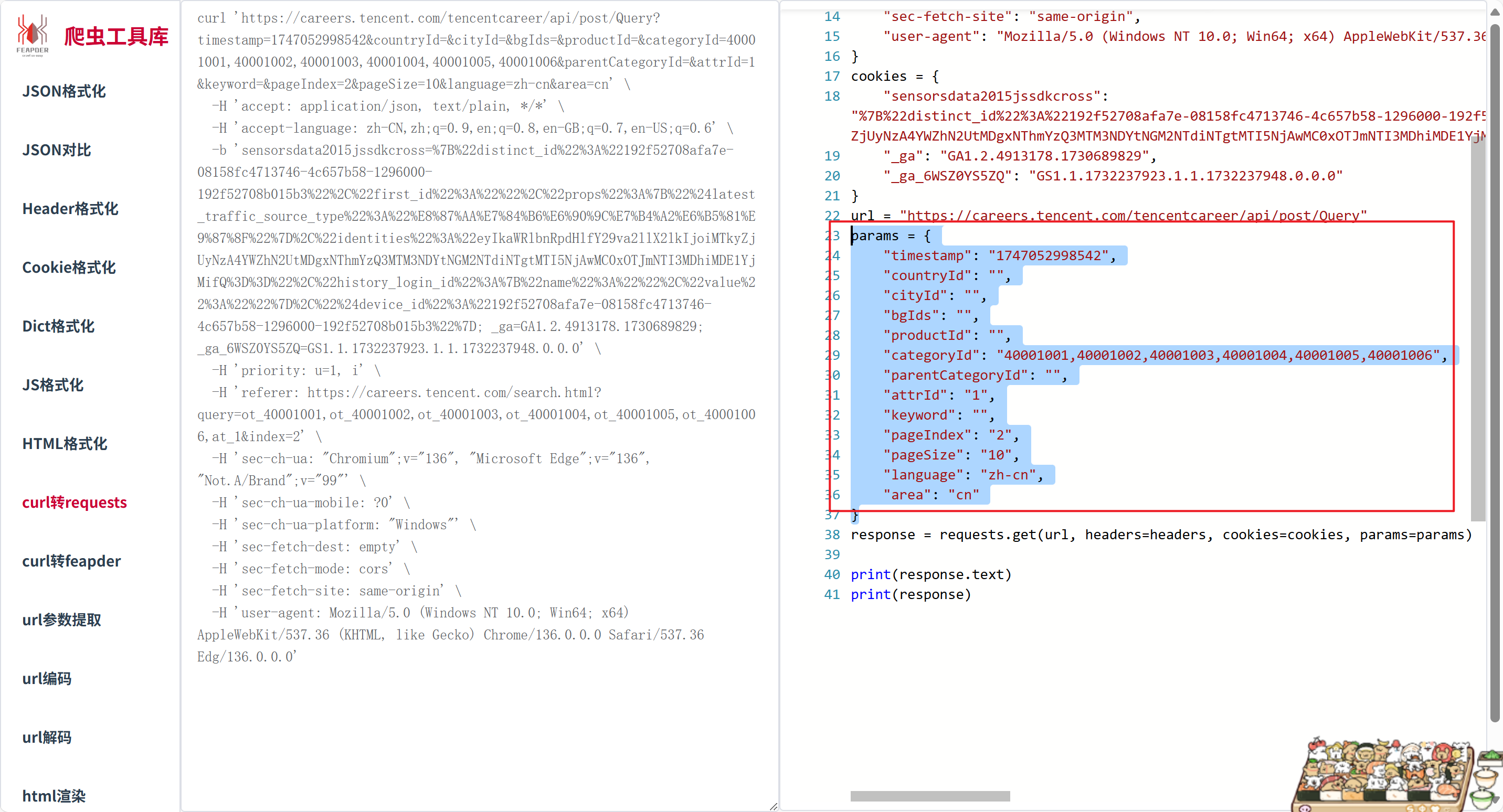Viewport: 1503px width, 812px height.
Task: Open the JSON对比 tool
Action: tap(57, 150)
